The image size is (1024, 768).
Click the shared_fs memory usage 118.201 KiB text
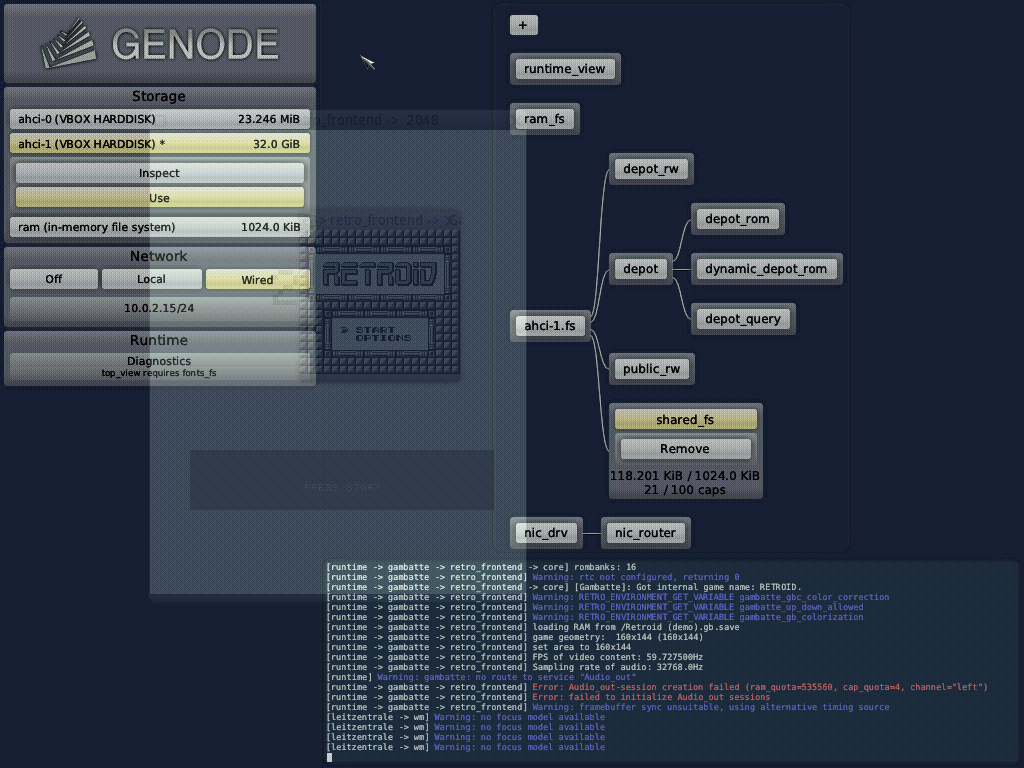684,475
